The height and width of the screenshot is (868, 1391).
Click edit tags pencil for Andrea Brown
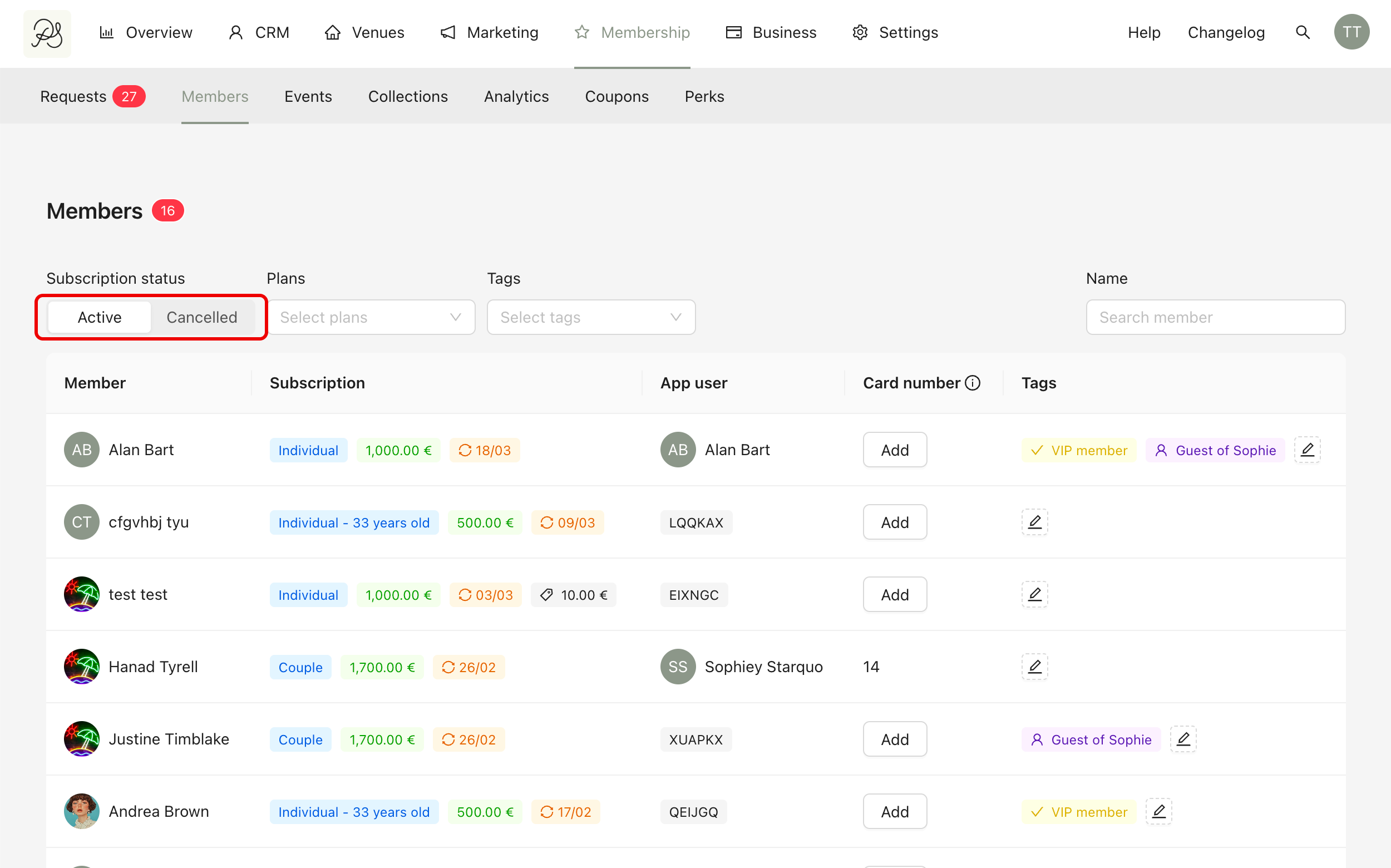(x=1158, y=811)
